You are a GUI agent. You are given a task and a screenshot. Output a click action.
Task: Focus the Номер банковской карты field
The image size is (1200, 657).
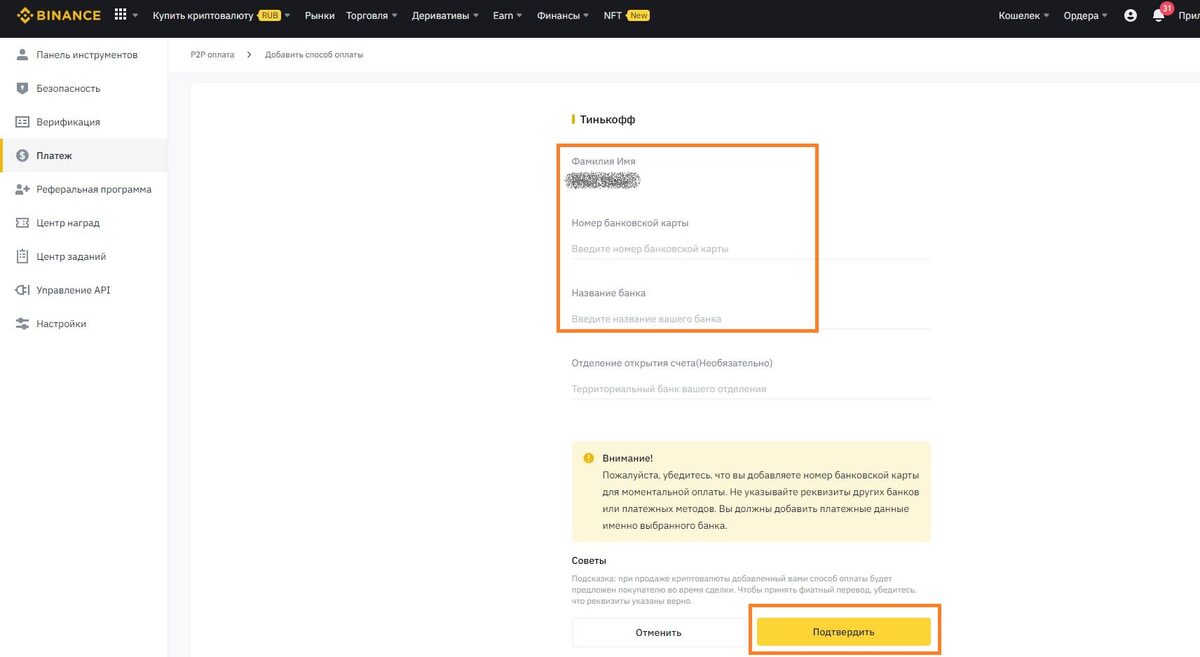click(x=751, y=248)
